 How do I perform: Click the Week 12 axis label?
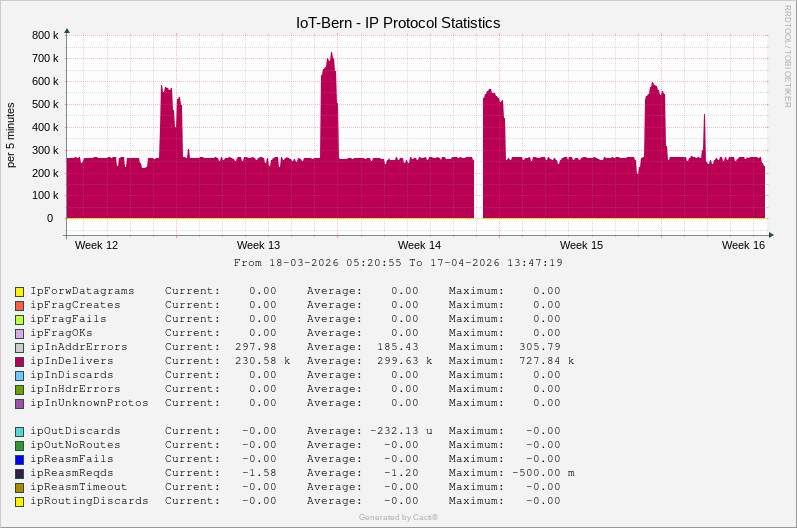[96, 245]
